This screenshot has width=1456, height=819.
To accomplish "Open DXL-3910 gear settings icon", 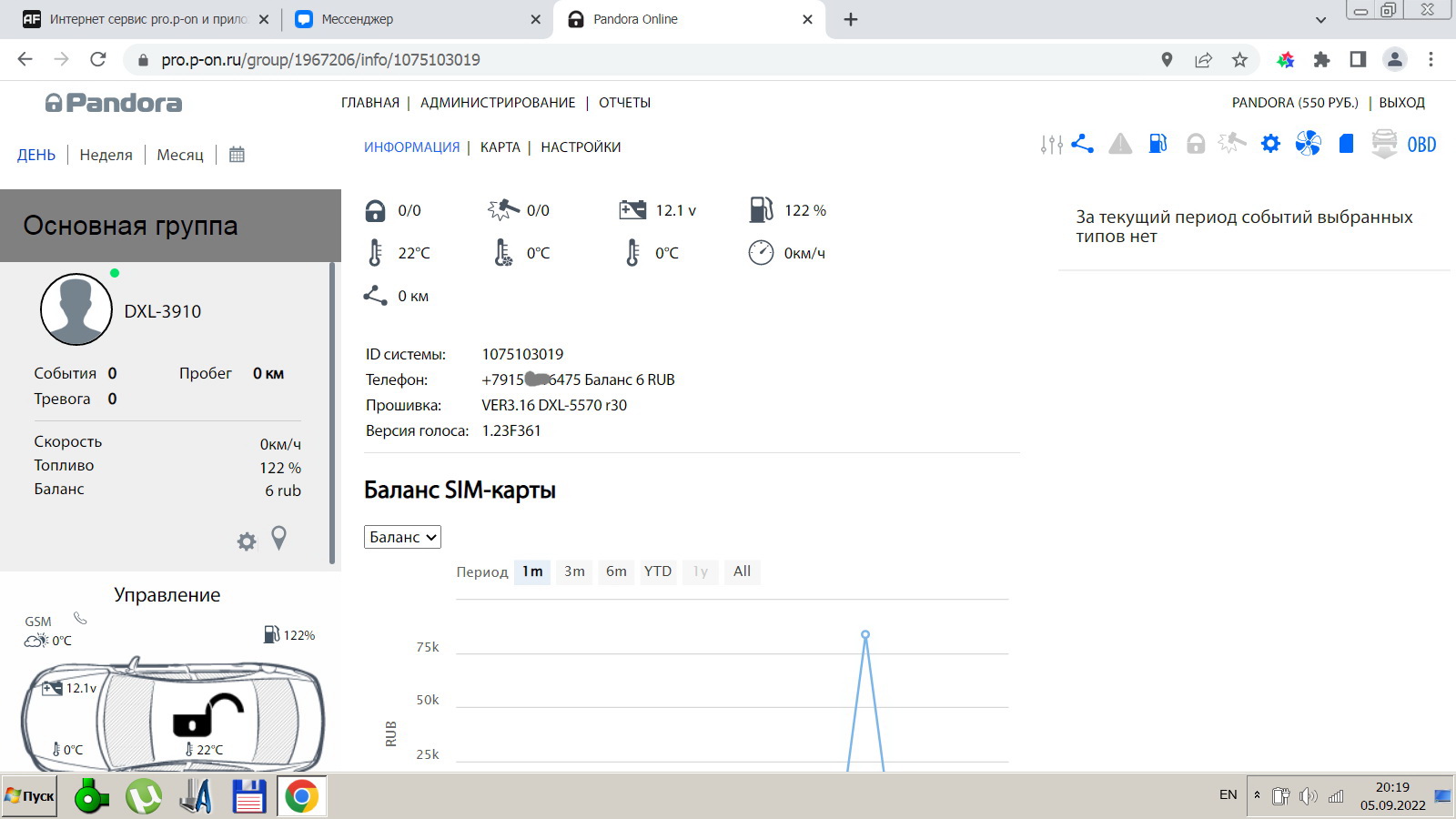I will 247,541.
